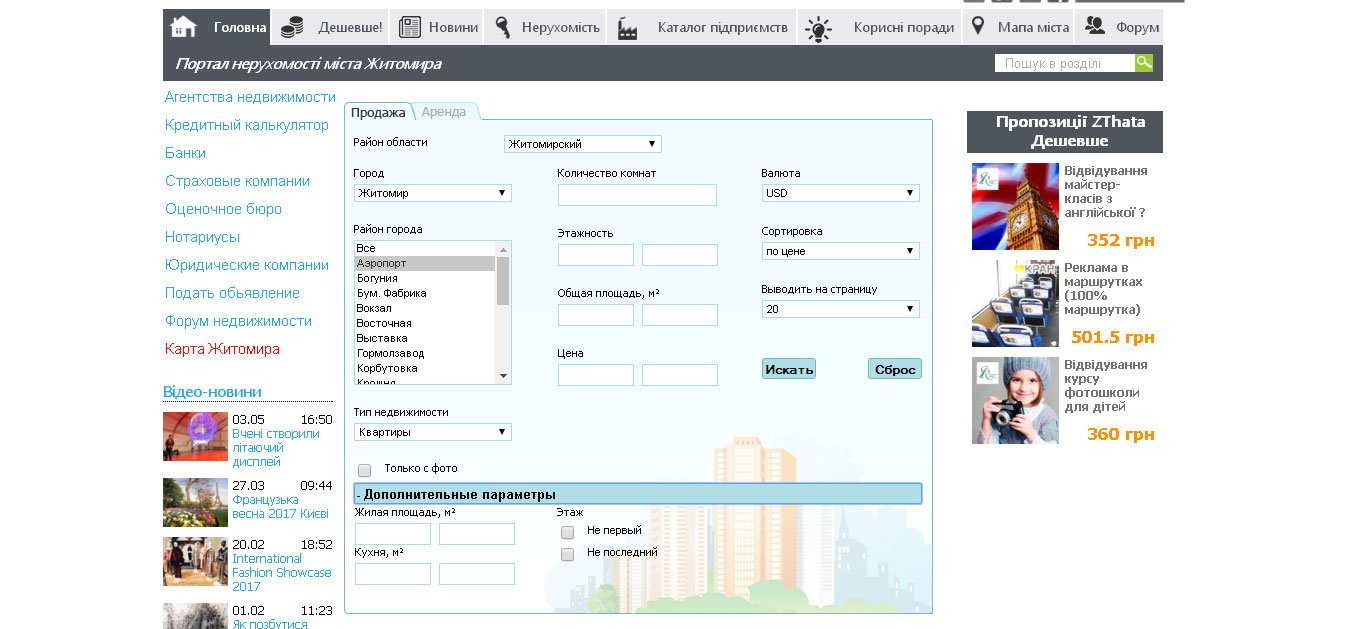Click the lightbulb icon for Корисні поради
The height and width of the screenshot is (629, 1346).
coord(819,28)
